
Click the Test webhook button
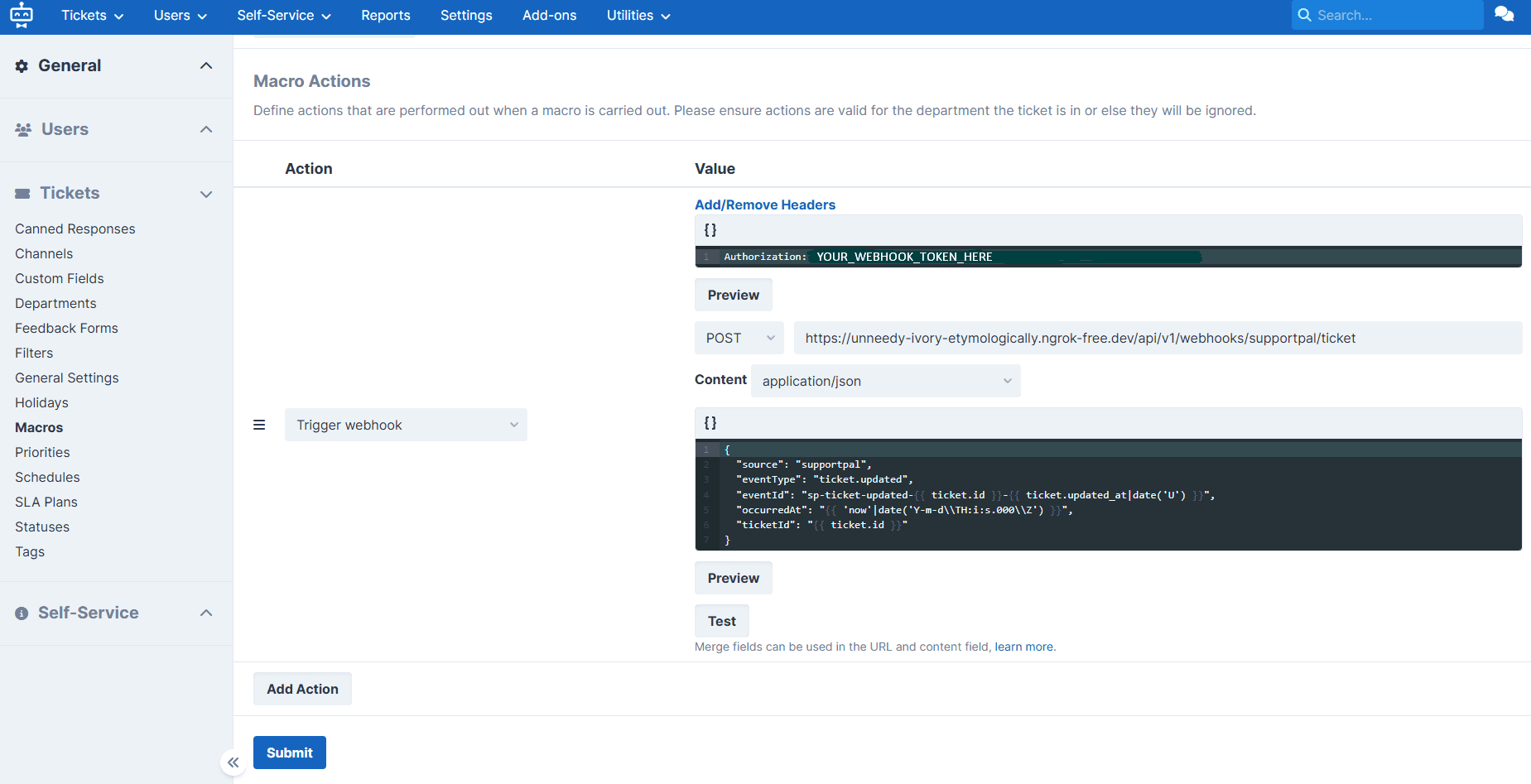(x=721, y=621)
